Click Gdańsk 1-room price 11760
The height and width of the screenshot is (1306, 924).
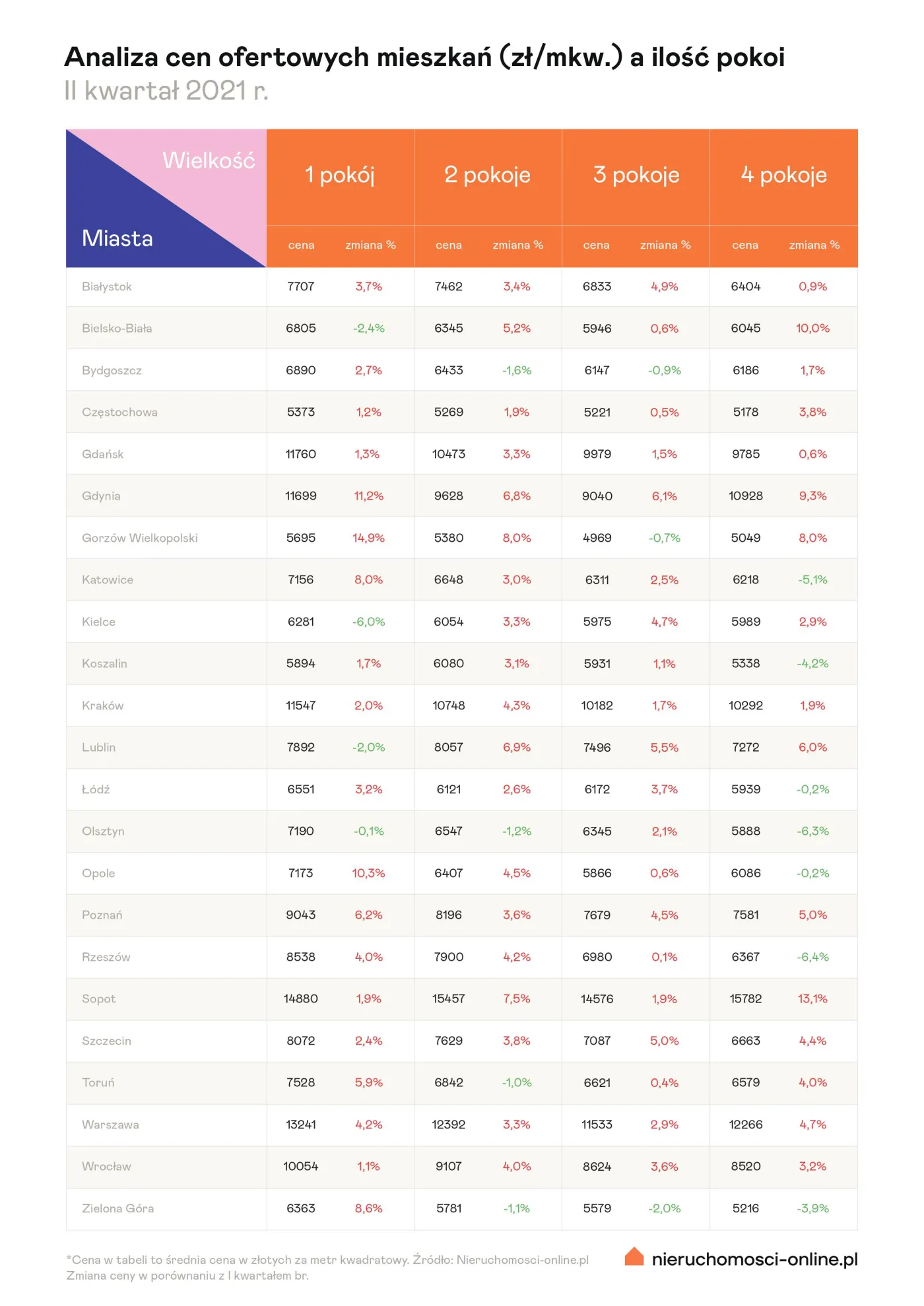300,454
